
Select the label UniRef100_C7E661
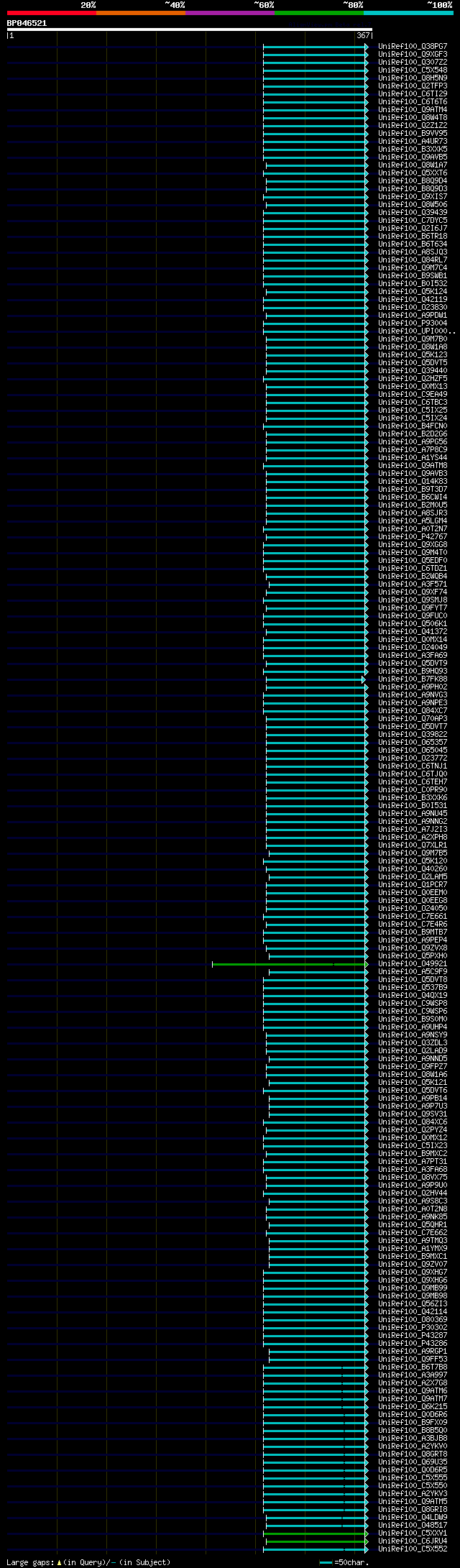[413, 917]
